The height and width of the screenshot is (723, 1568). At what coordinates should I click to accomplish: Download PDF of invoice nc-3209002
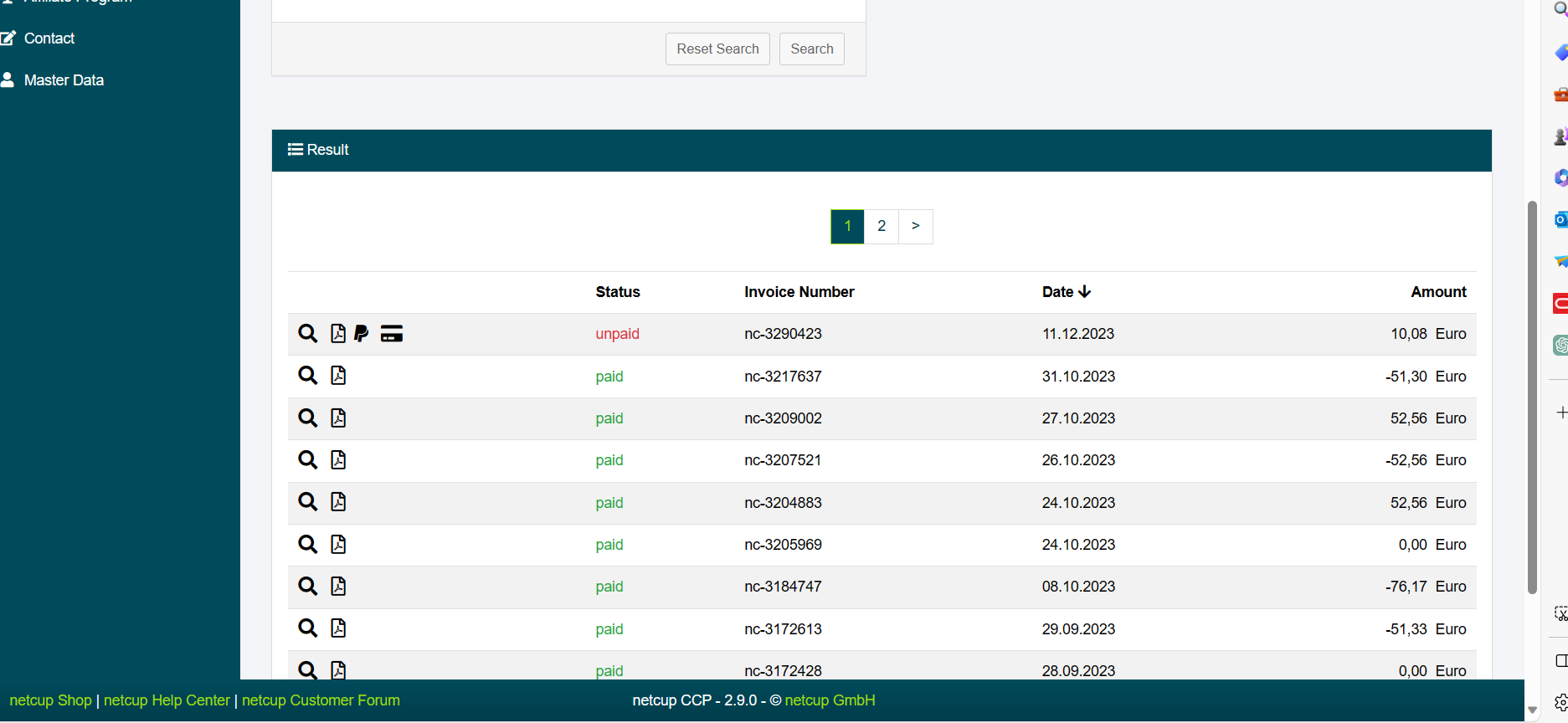(x=338, y=418)
